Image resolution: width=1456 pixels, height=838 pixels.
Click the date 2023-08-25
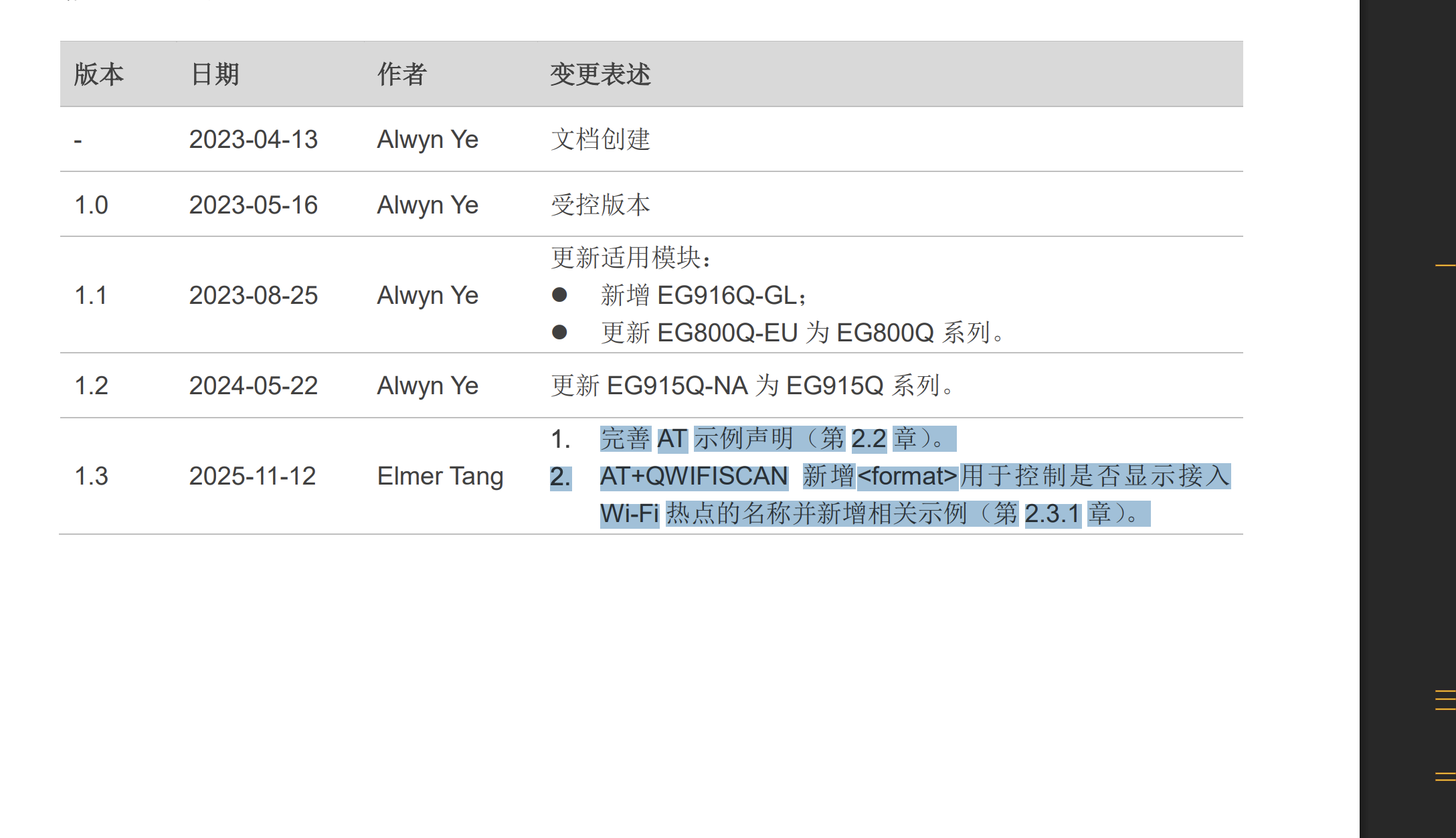[x=253, y=295]
